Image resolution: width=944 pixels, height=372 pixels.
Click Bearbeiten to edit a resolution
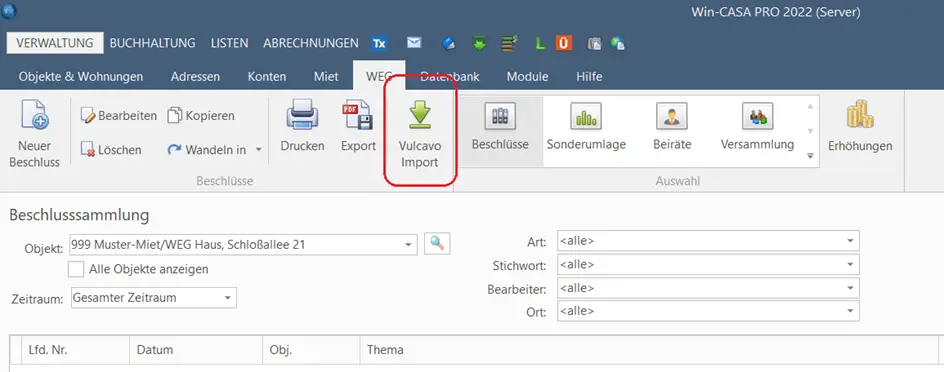[x=119, y=116]
